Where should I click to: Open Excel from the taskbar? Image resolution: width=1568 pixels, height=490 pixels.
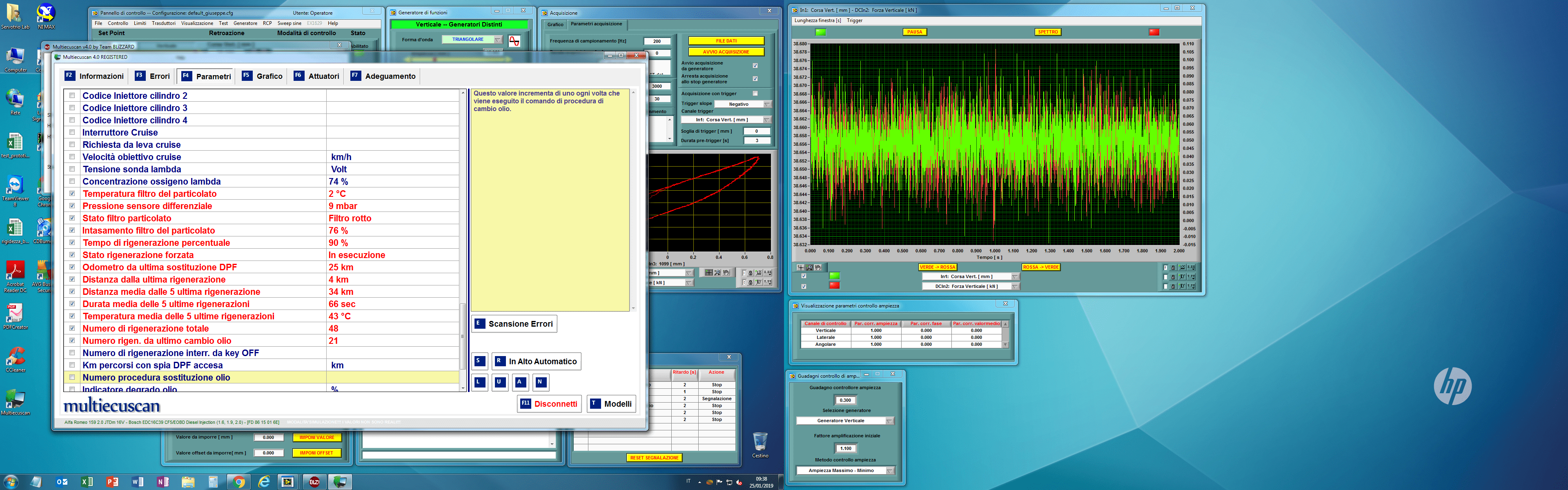87,482
